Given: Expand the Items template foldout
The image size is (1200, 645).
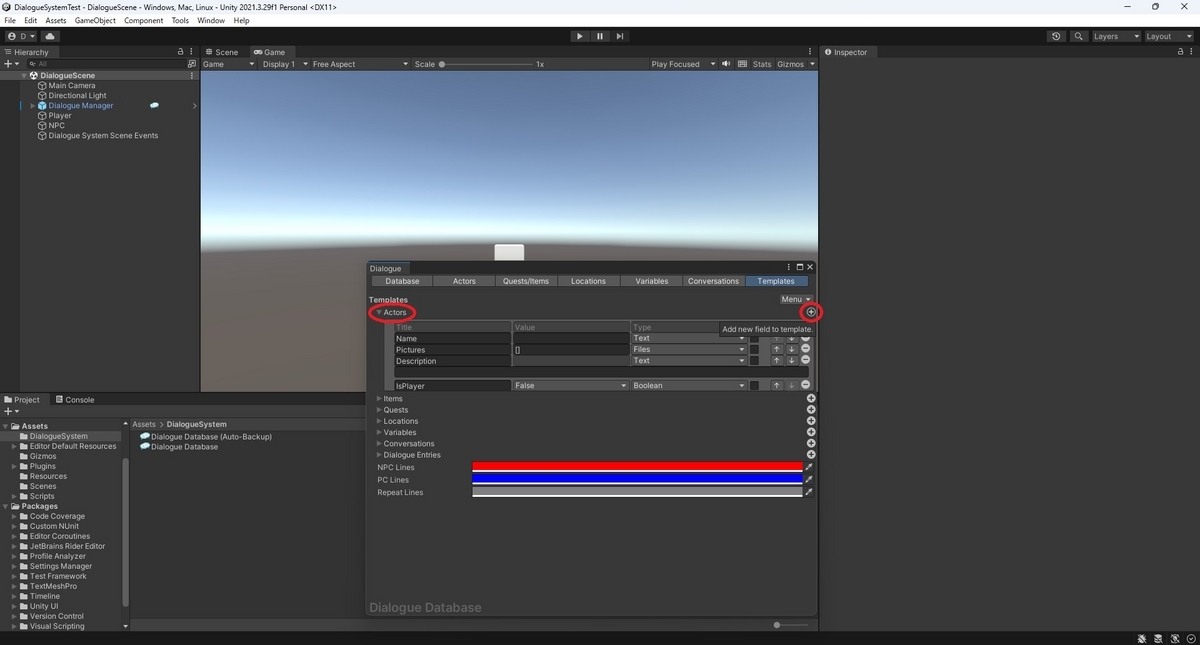Looking at the screenshot, I should pos(379,398).
